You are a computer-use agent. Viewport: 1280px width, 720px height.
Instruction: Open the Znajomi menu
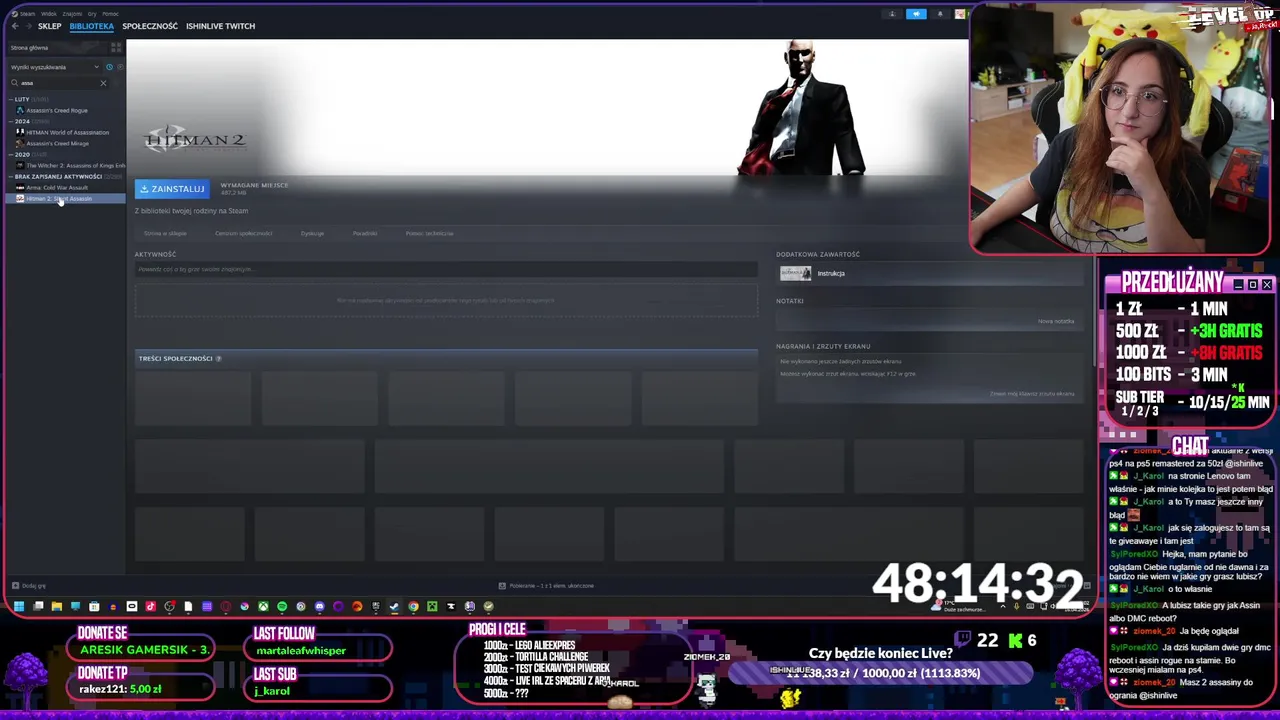tap(72, 14)
